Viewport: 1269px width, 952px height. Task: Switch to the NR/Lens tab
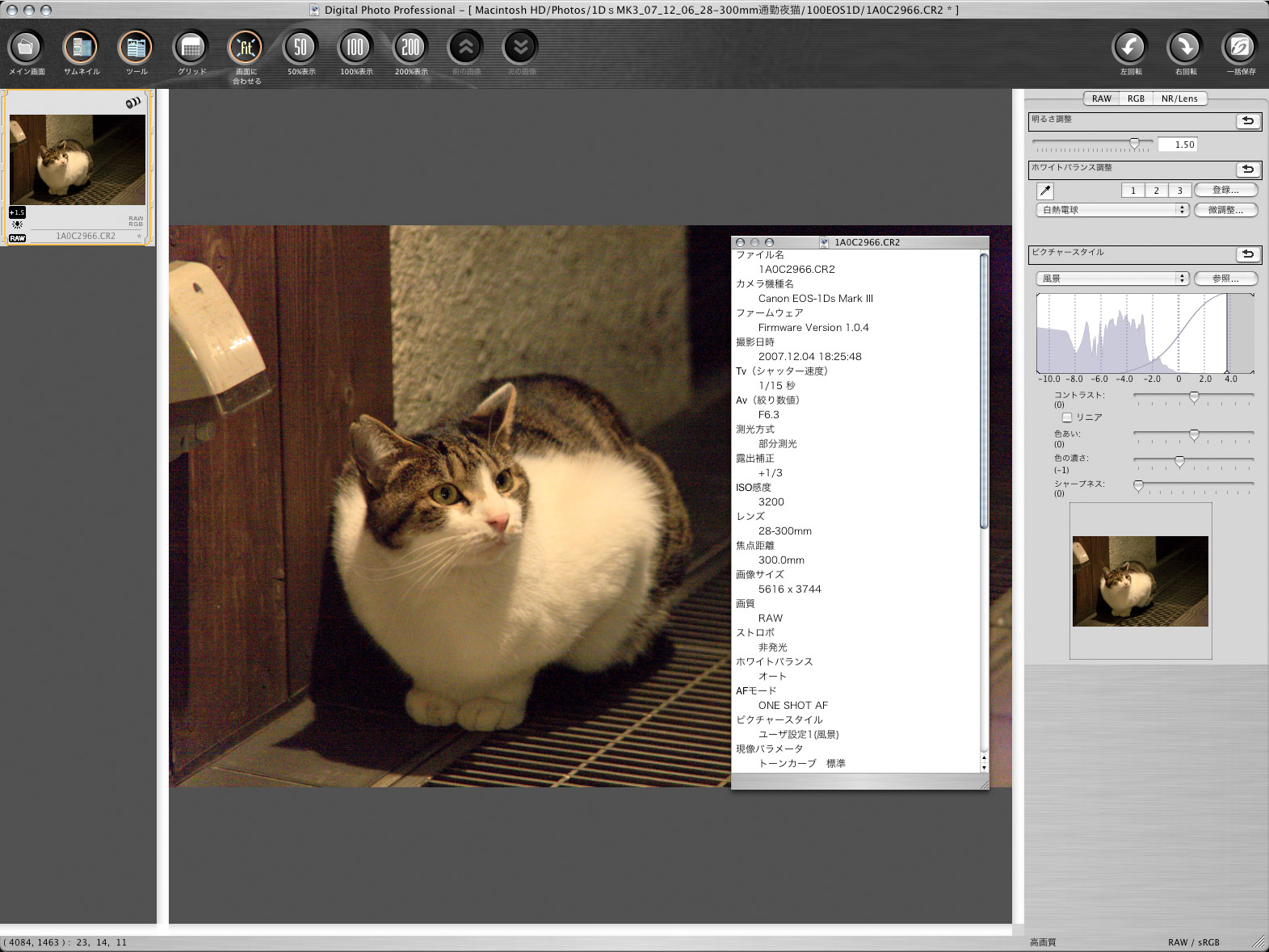(x=1179, y=99)
